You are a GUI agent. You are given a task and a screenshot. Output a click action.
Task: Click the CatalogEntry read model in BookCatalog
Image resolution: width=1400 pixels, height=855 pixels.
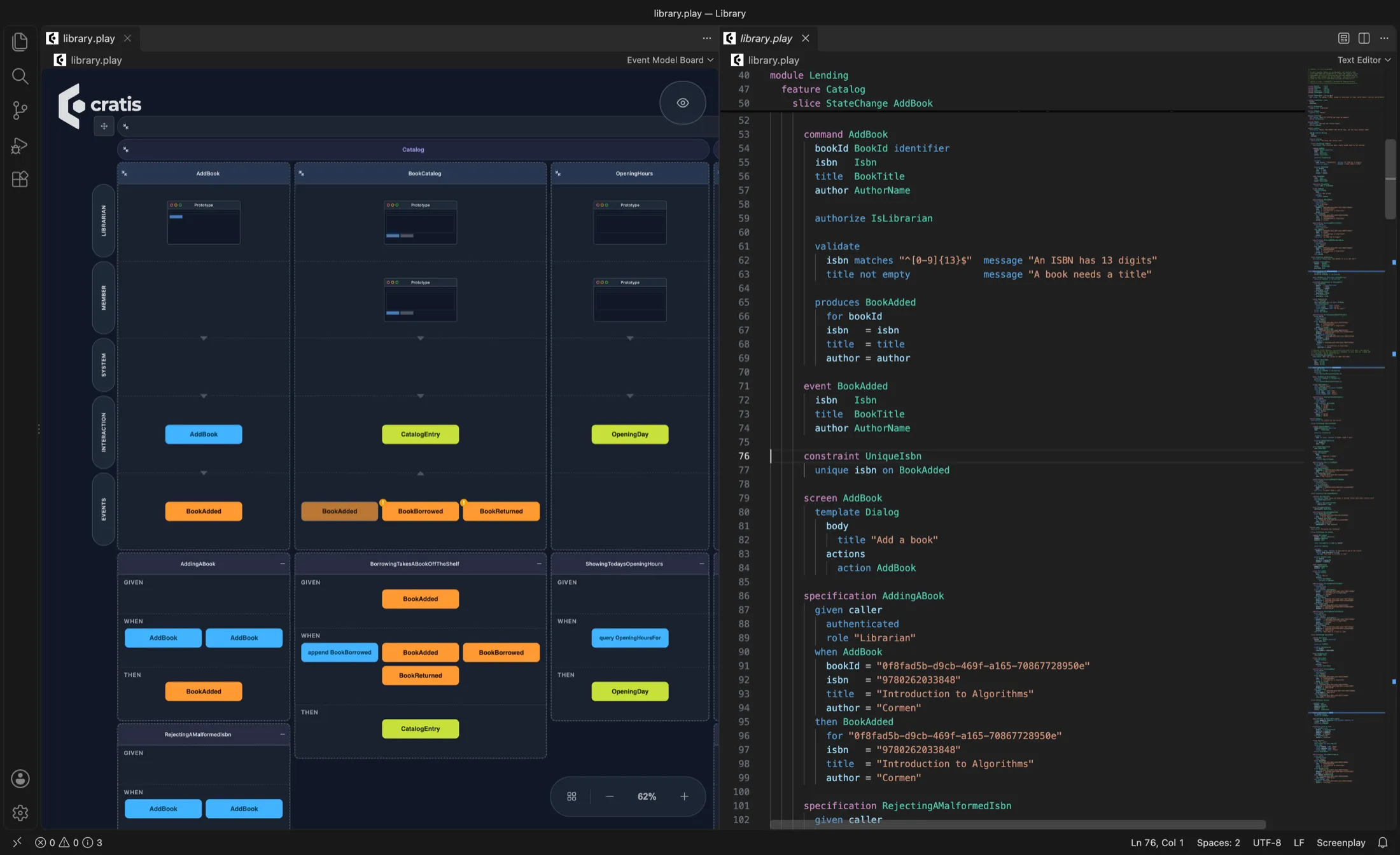coord(420,434)
